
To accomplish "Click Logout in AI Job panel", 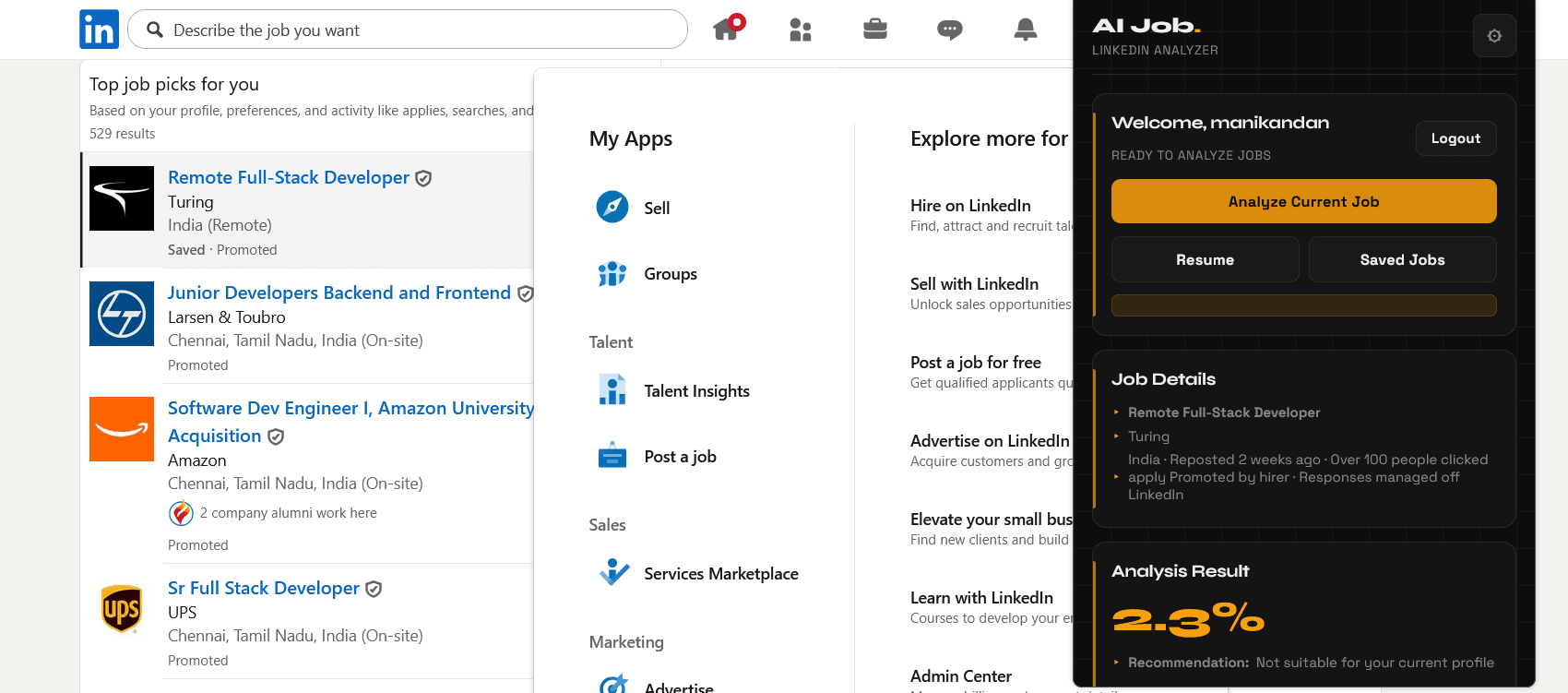I will click(1455, 138).
